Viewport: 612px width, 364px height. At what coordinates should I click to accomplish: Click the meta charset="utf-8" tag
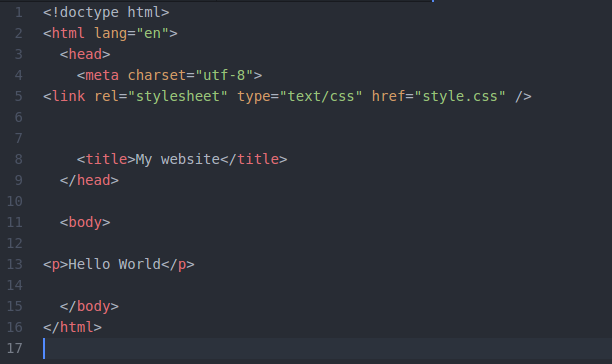coord(169,75)
